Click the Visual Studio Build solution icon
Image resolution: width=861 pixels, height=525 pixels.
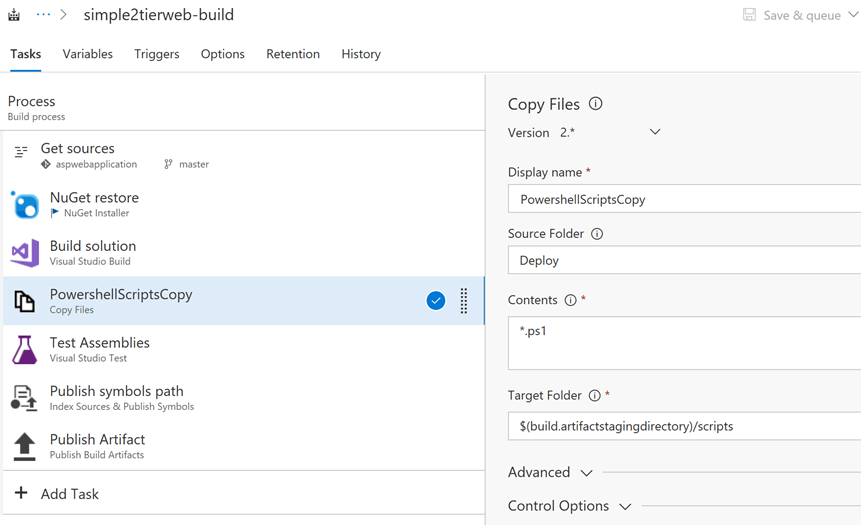click(25, 253)
